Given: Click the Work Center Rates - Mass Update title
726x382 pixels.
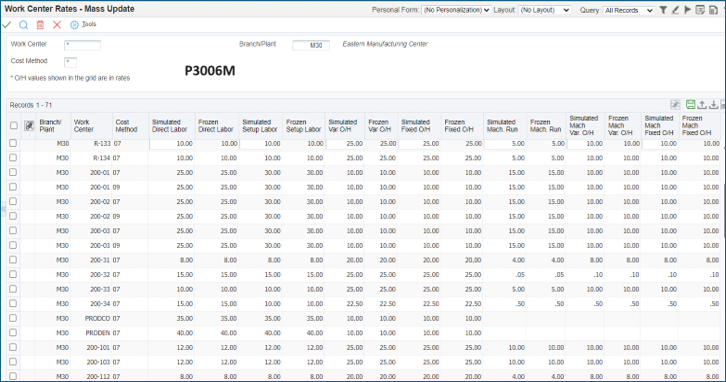Looking at the screenshot, I should point(69,9).
